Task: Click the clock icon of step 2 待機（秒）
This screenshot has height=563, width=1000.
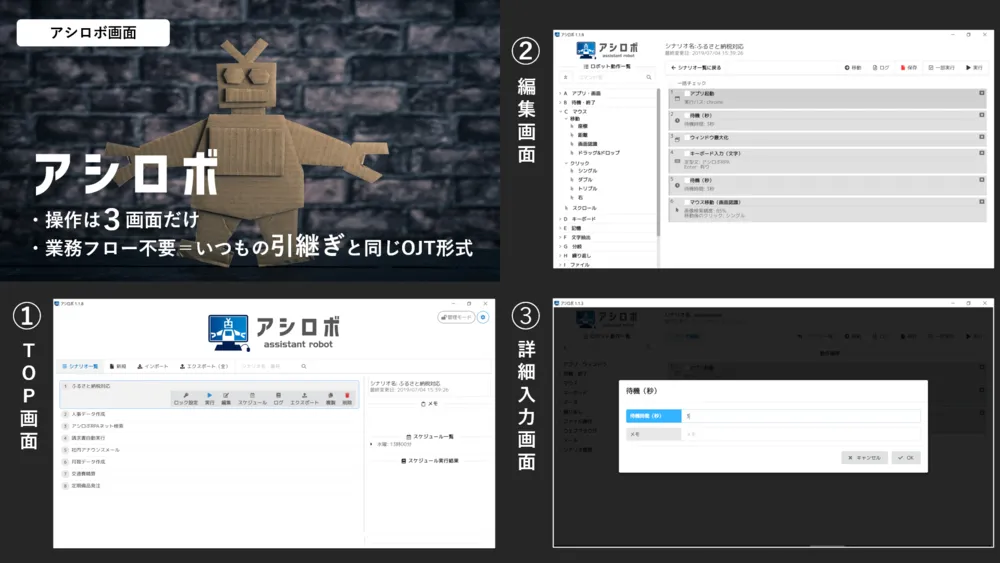Action: coord(677,121)
